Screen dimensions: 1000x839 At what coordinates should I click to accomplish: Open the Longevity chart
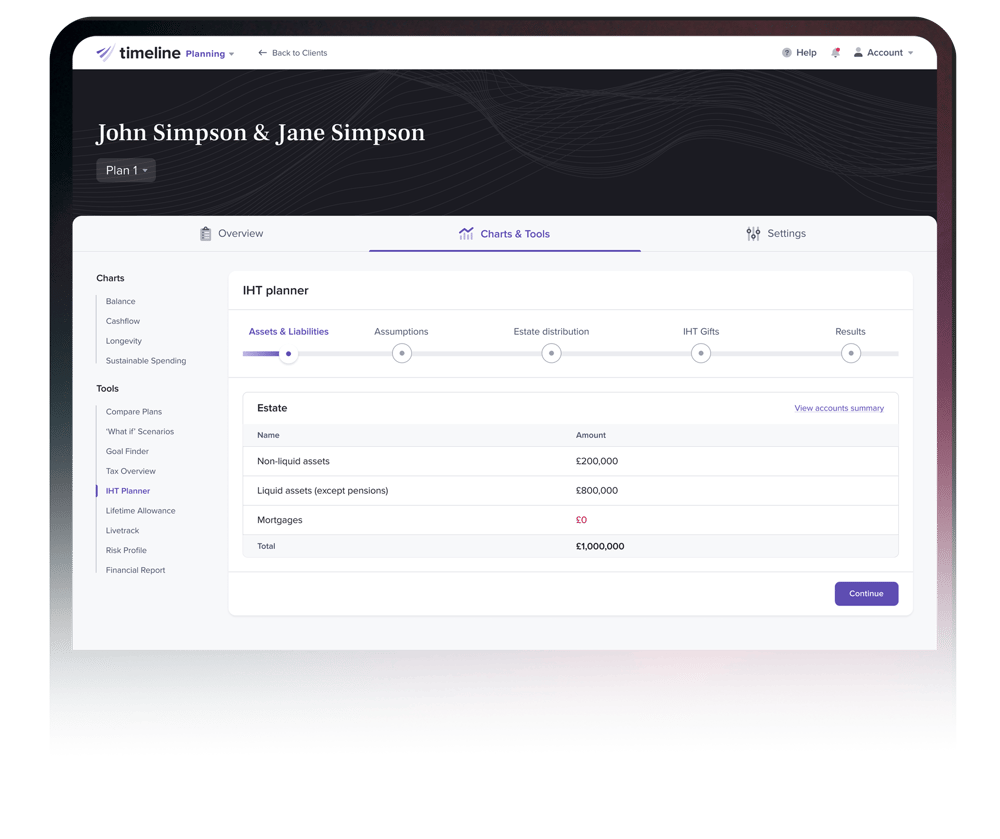(x=124, y=340)
